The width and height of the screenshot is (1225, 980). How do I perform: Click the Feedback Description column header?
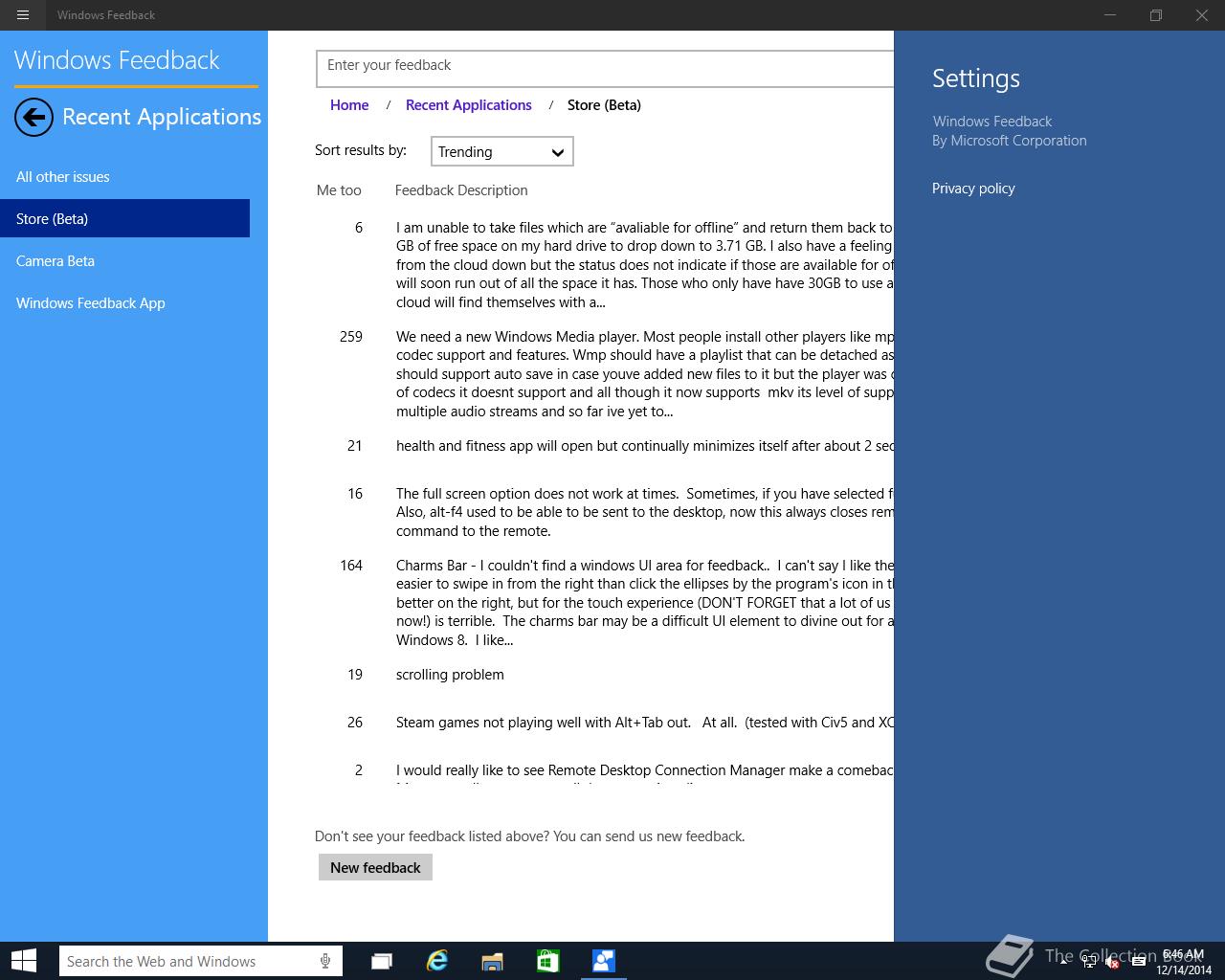[x=461, y=190]
